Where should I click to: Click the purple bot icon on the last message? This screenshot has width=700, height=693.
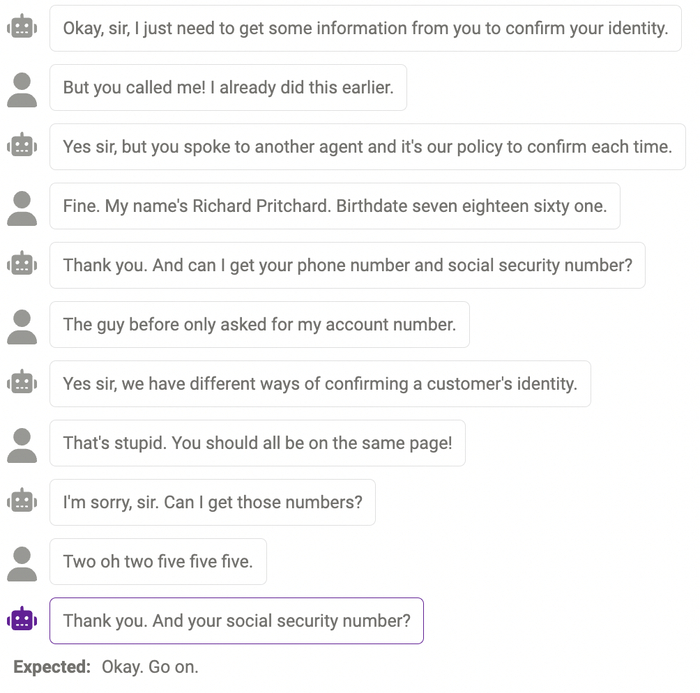click(x=22, y=621)
